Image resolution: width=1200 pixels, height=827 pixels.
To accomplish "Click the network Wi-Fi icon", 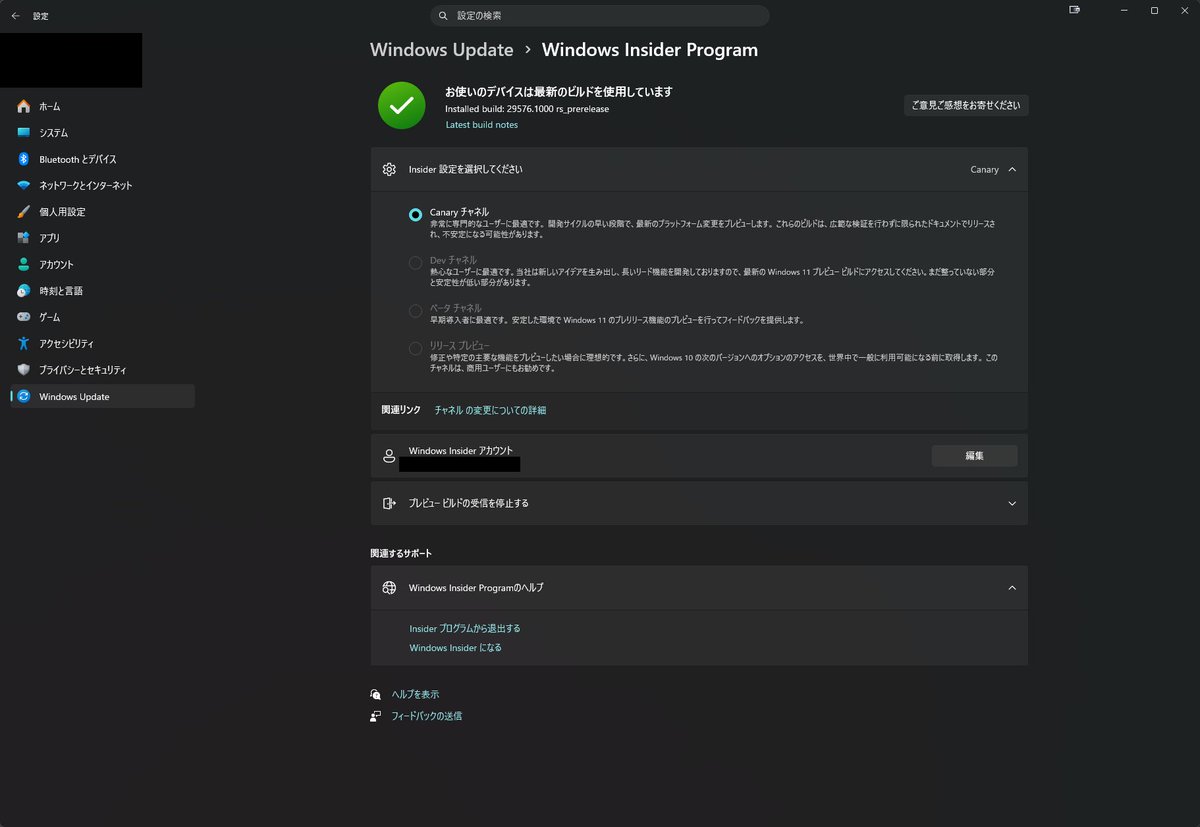I will point(24,185).
